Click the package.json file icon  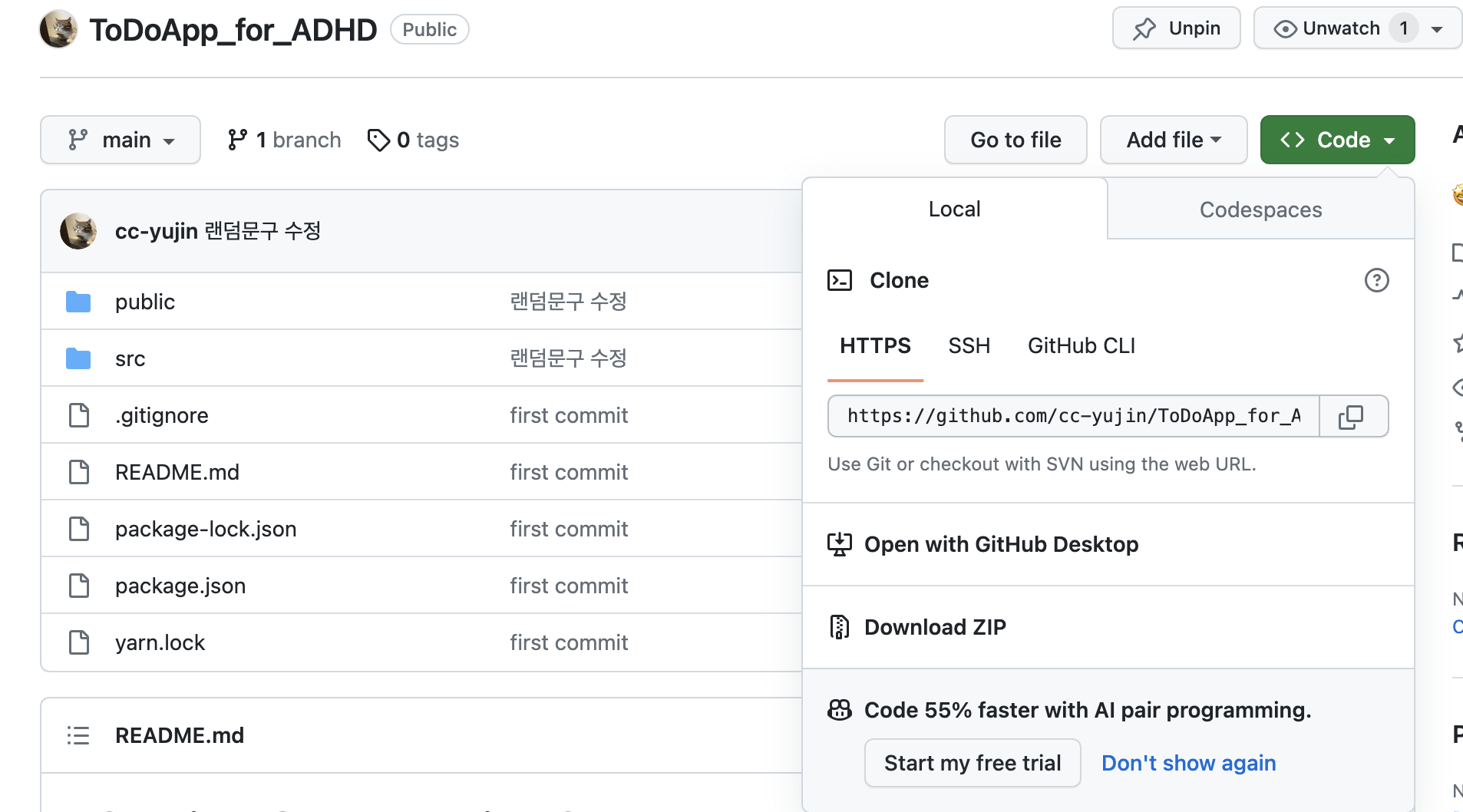(79, 586)
